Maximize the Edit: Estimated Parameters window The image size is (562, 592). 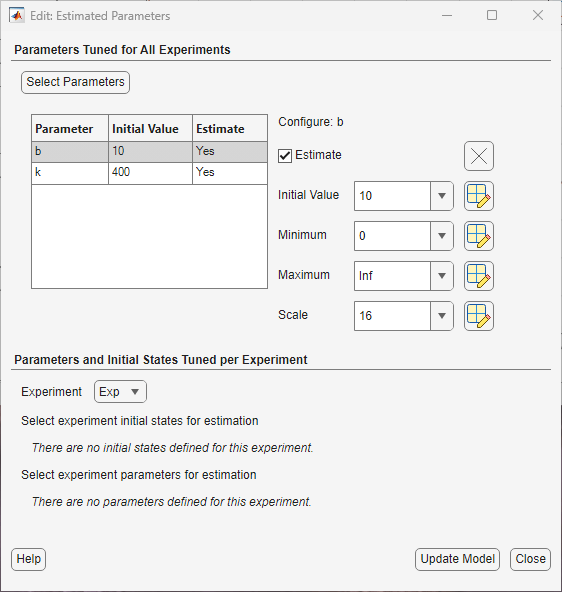pyautogui.click(x=492, y=15)
